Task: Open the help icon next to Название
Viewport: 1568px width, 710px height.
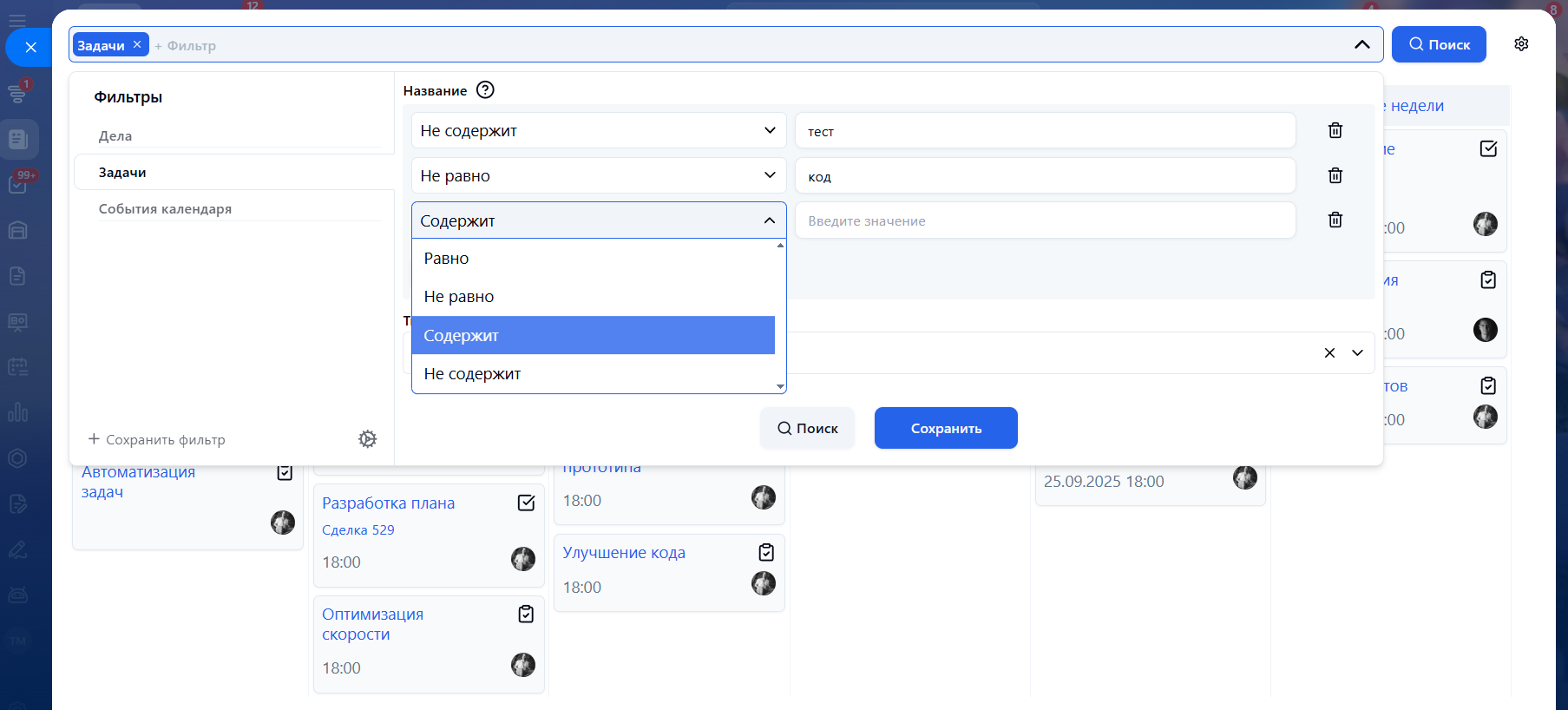Action: pos(485,90)
